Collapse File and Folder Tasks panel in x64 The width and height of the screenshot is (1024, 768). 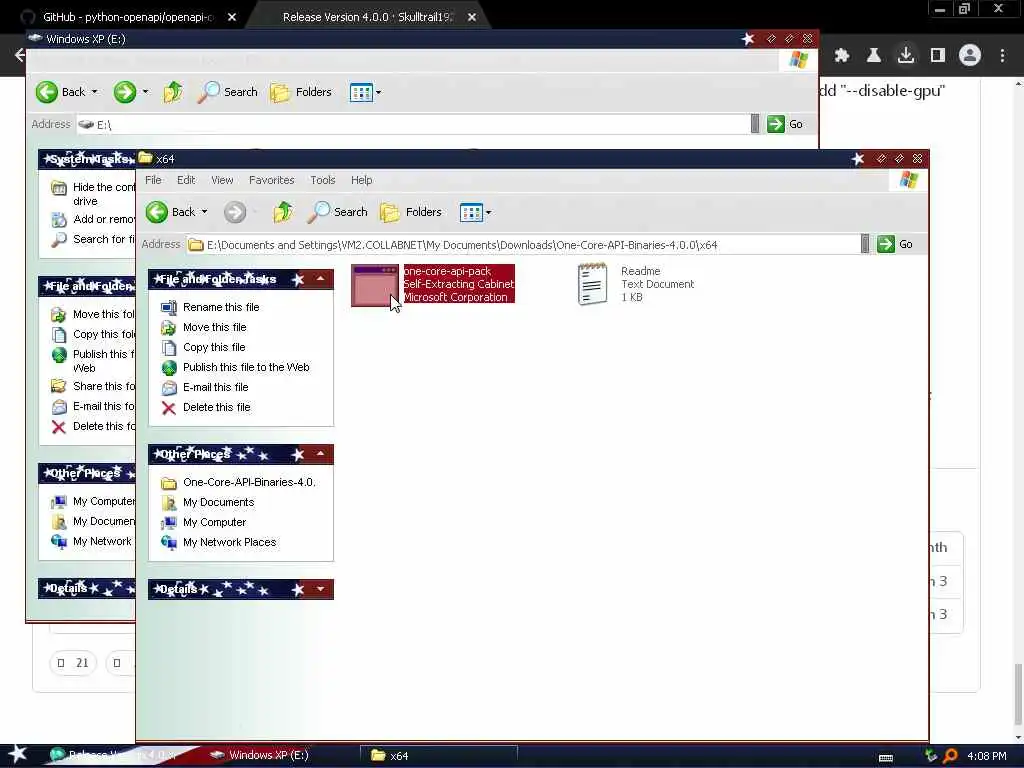pyautogui.click(x=321, y=280)
